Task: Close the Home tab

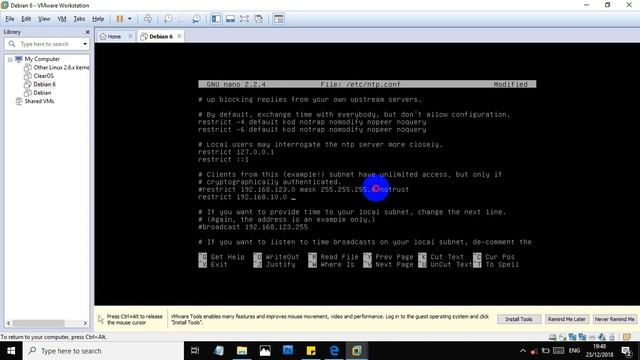Action: pos(130,36)
